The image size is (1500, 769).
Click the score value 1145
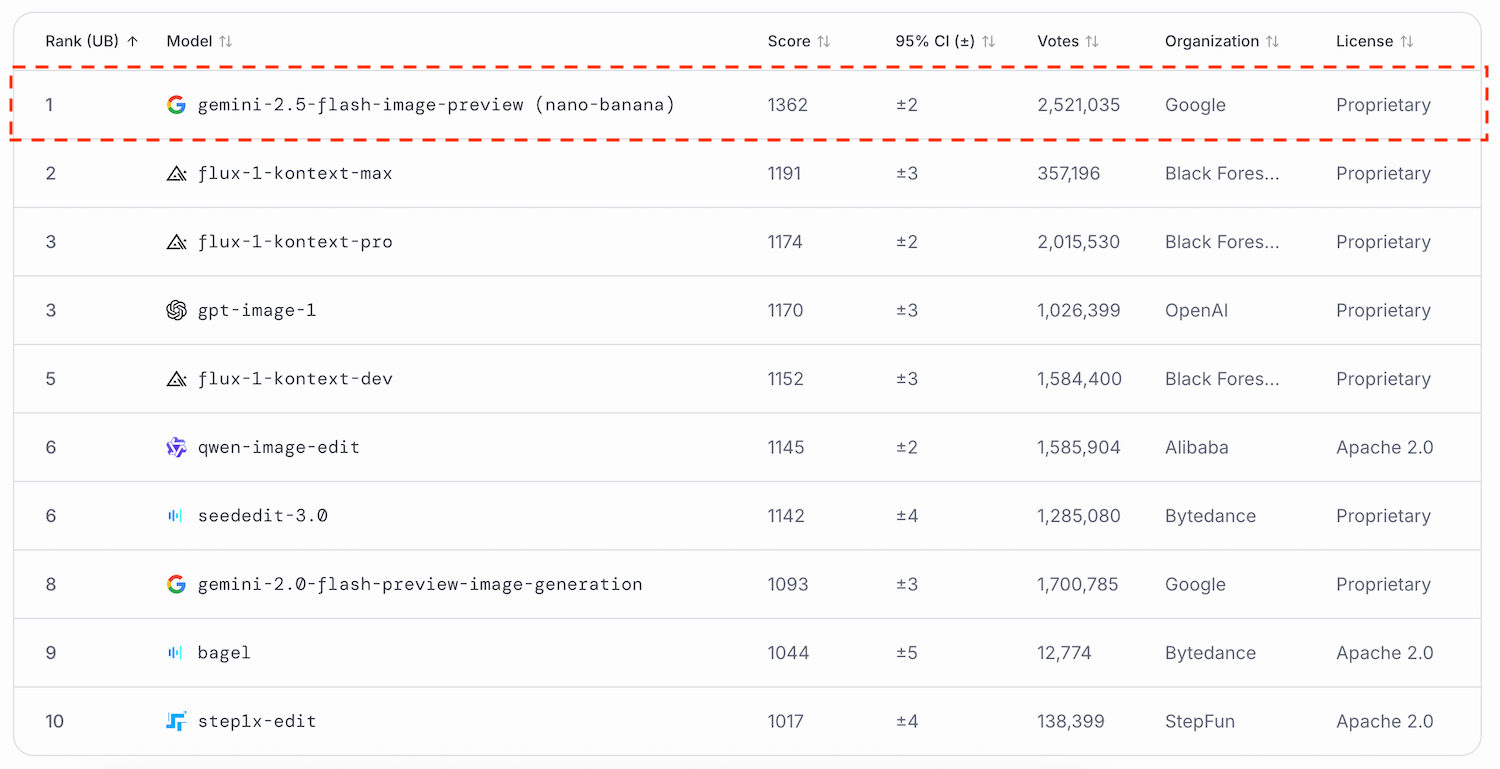(786, 447)
